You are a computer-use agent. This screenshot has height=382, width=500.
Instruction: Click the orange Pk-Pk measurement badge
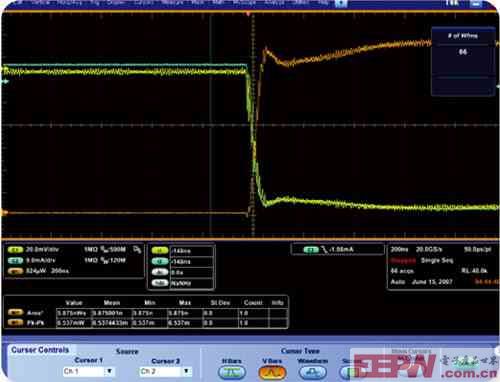pos(16,323)
